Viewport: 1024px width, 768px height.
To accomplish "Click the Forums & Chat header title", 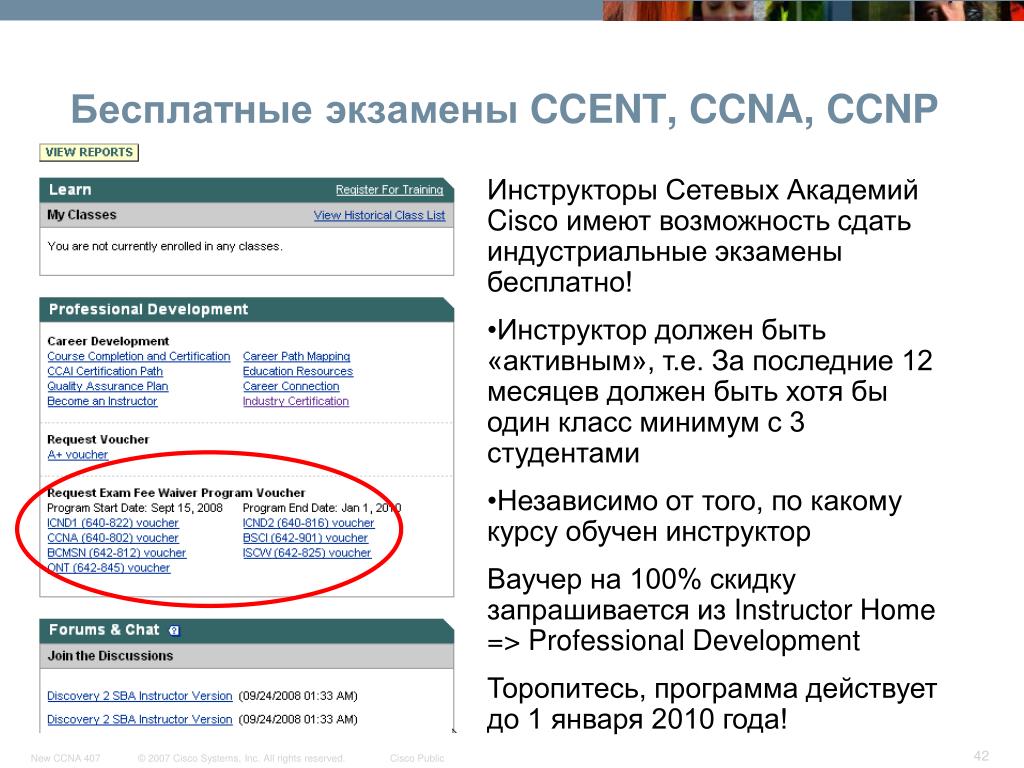I will tap(104, 630).
